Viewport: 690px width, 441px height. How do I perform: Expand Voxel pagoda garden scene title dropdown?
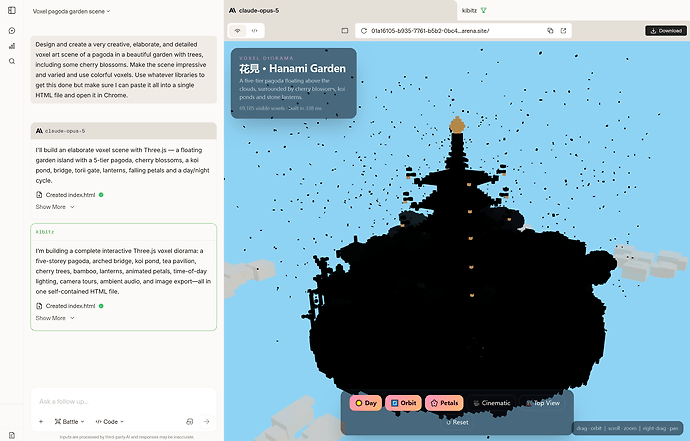(71, 11)
